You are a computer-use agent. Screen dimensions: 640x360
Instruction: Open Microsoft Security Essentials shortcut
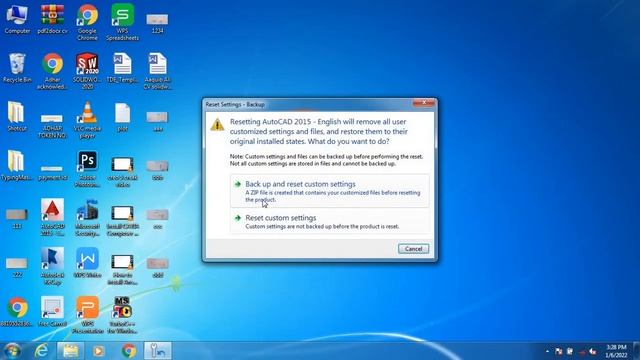(87, 218)
